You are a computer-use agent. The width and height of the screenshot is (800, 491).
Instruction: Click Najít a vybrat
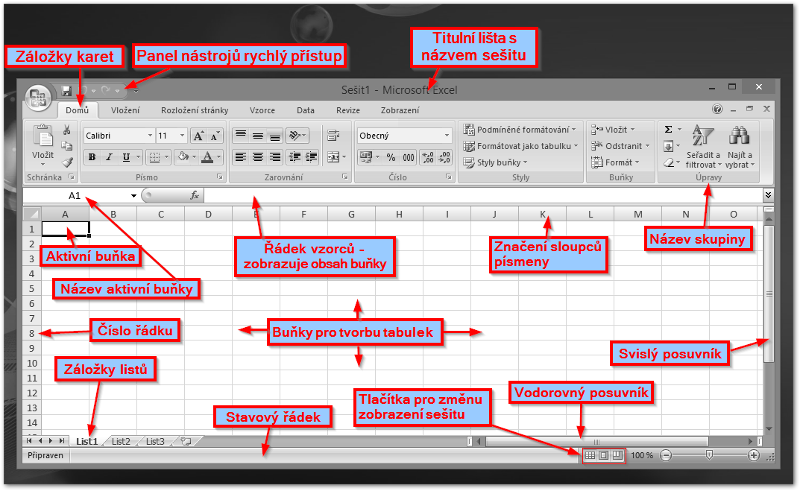(x=739, y=147)
